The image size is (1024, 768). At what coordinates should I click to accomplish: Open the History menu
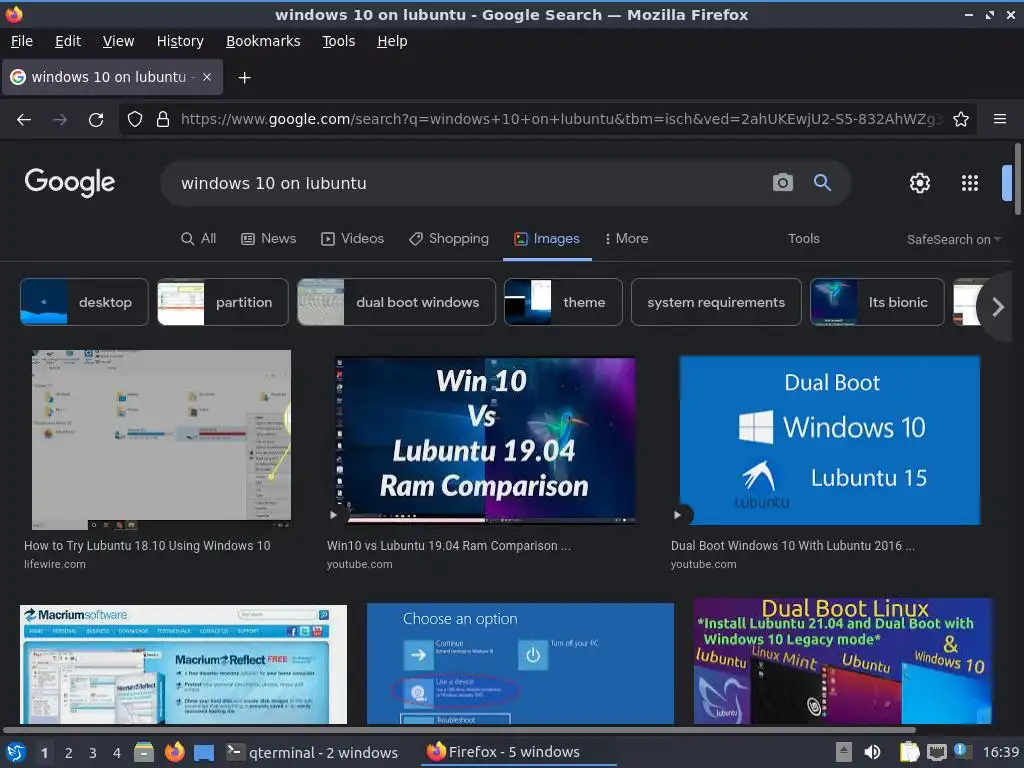(180, 41)
